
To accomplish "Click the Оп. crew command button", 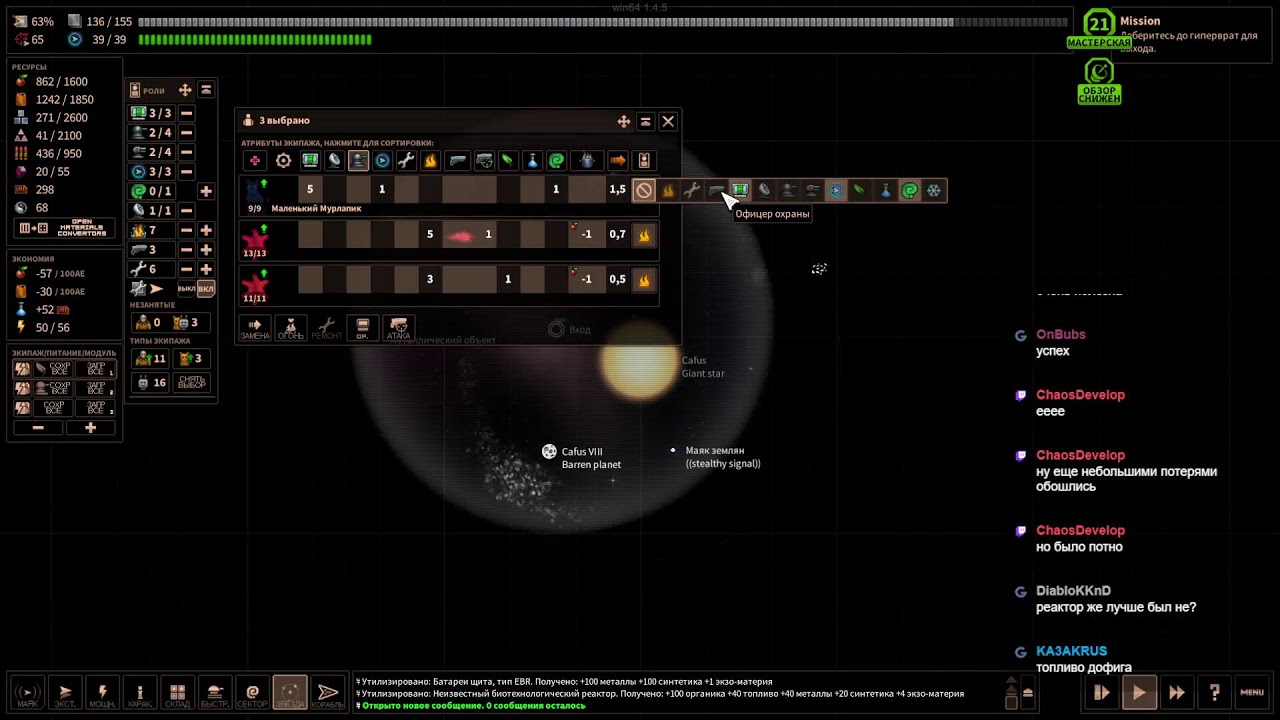I will pos(362,328).
